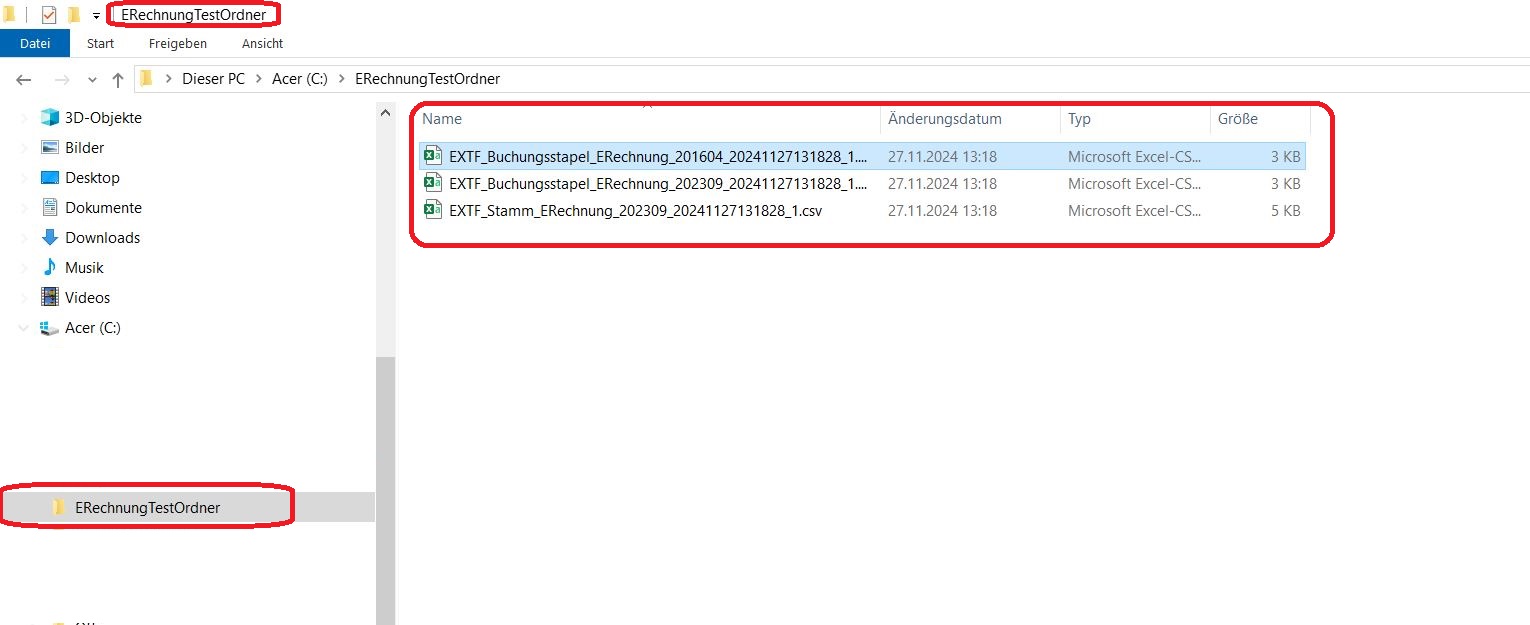The width and height of the screenshot is (1530, 625).
Task: Sort files by Änderungsdatum column header
Action: 945,119
